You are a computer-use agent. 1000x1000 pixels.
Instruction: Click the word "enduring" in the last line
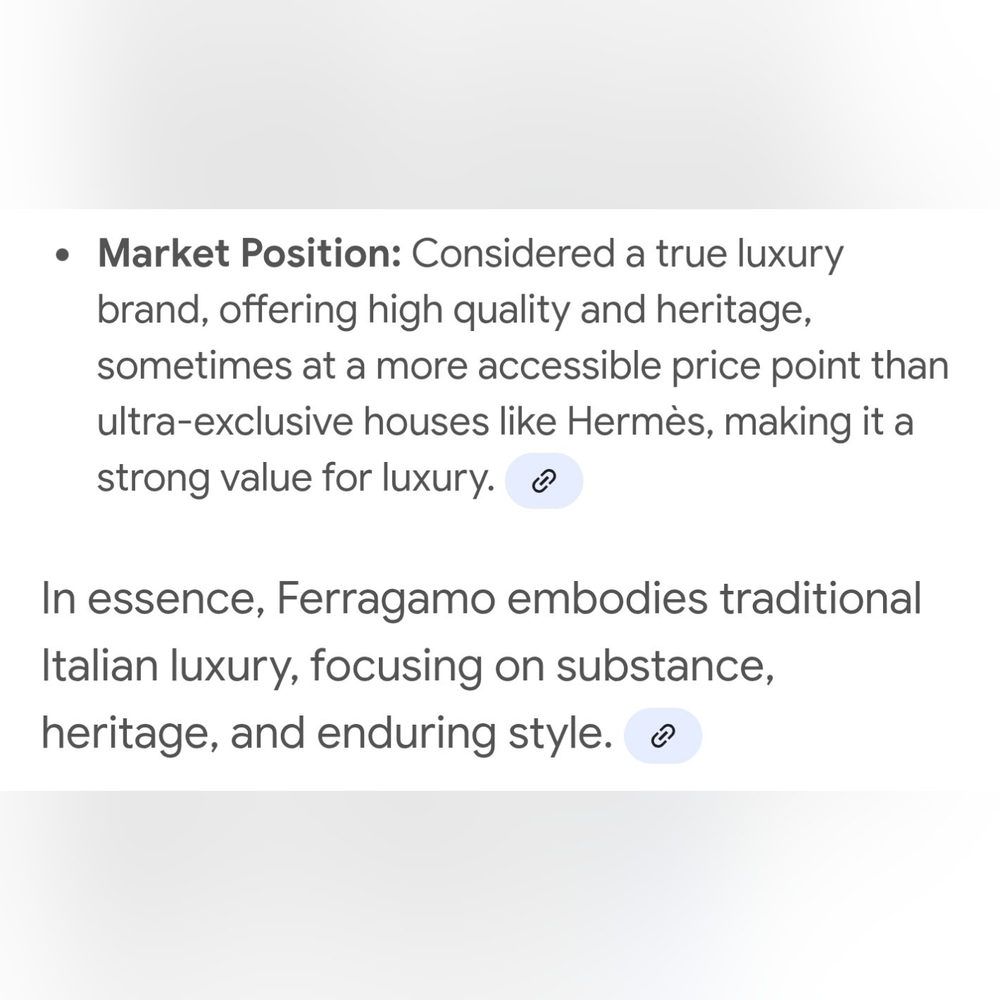coord(406,734)
